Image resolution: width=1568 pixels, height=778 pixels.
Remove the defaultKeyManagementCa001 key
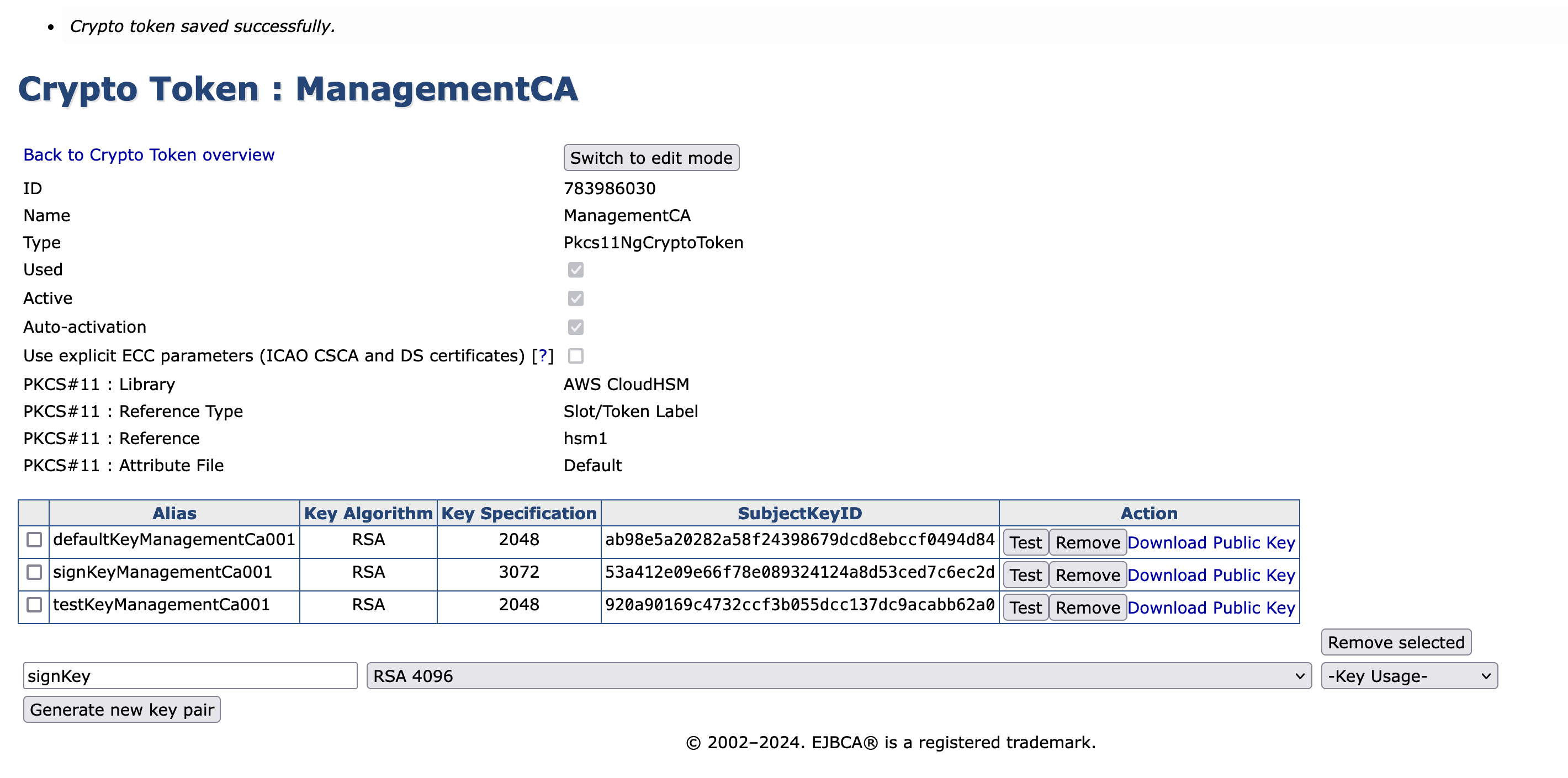(x=1087, y=542)
